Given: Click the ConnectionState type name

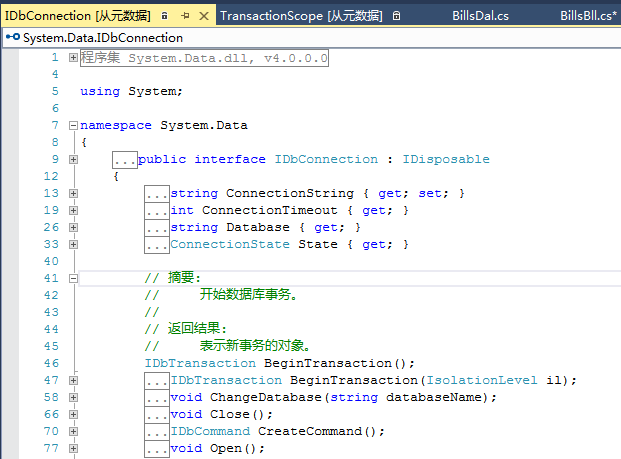Looking at the screenshot, I should [x=230, y=244].
